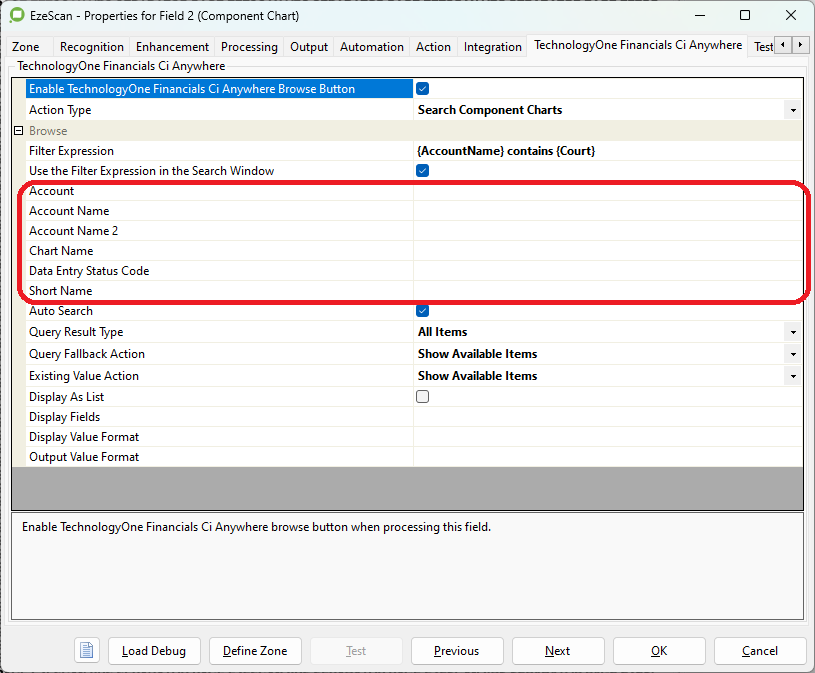Maximize the Properties window
The image size is (815, 673).
tap(745, 16)
